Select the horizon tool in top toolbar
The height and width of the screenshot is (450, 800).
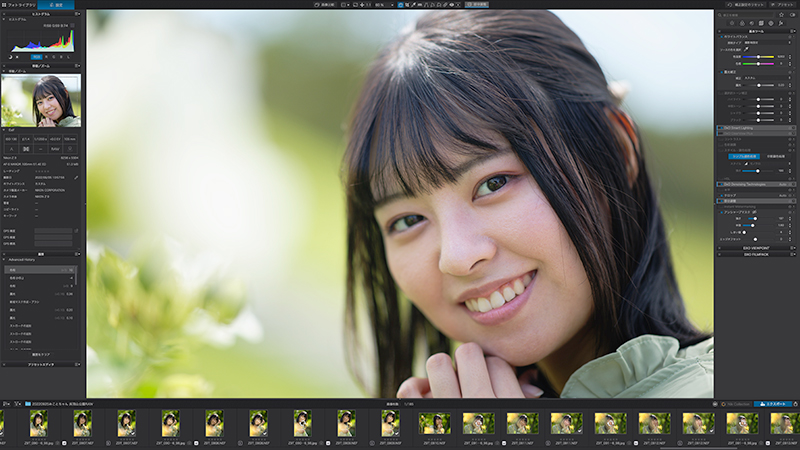pyautogui.click(x=420, y=5)
